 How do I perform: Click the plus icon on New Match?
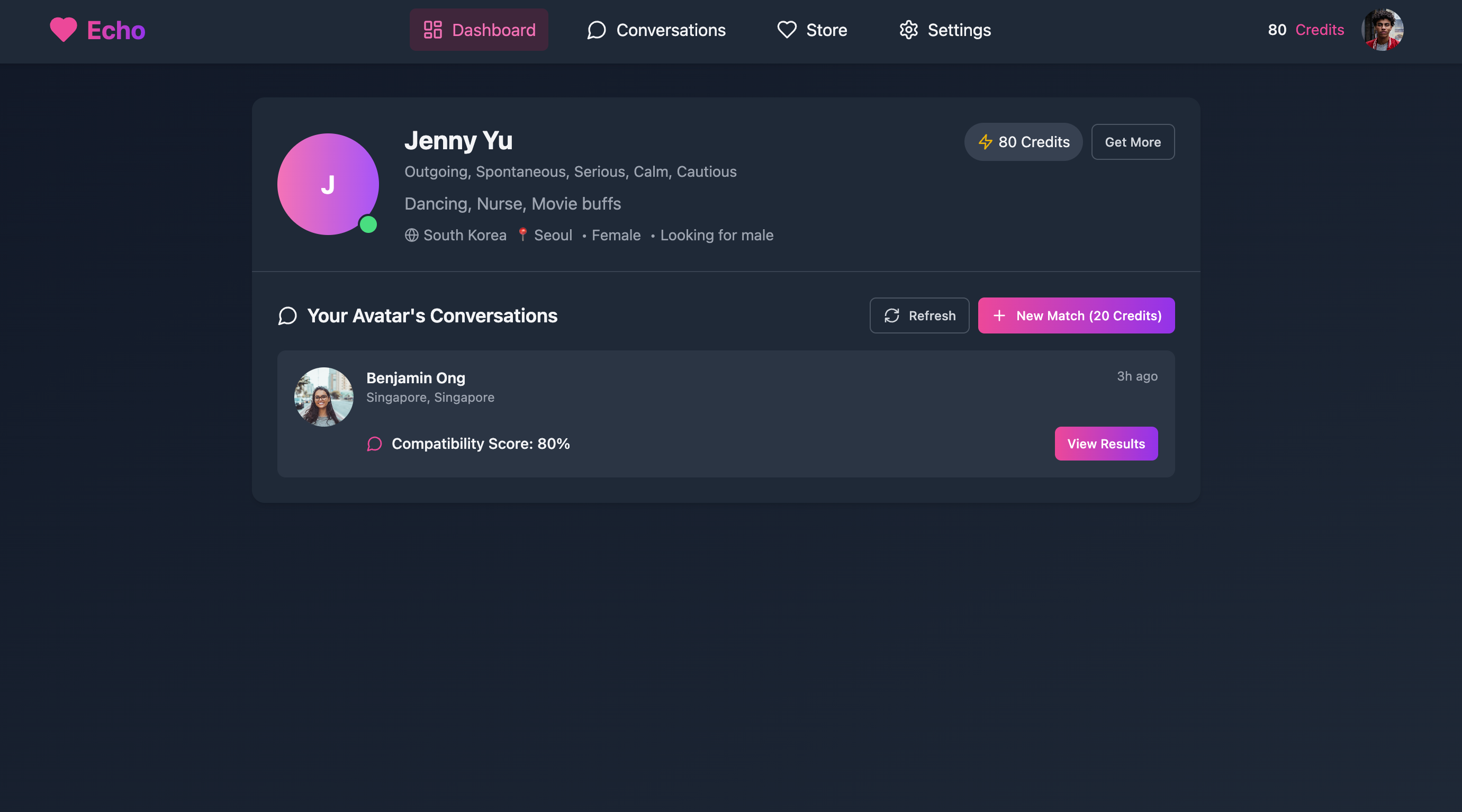[999, 315]
